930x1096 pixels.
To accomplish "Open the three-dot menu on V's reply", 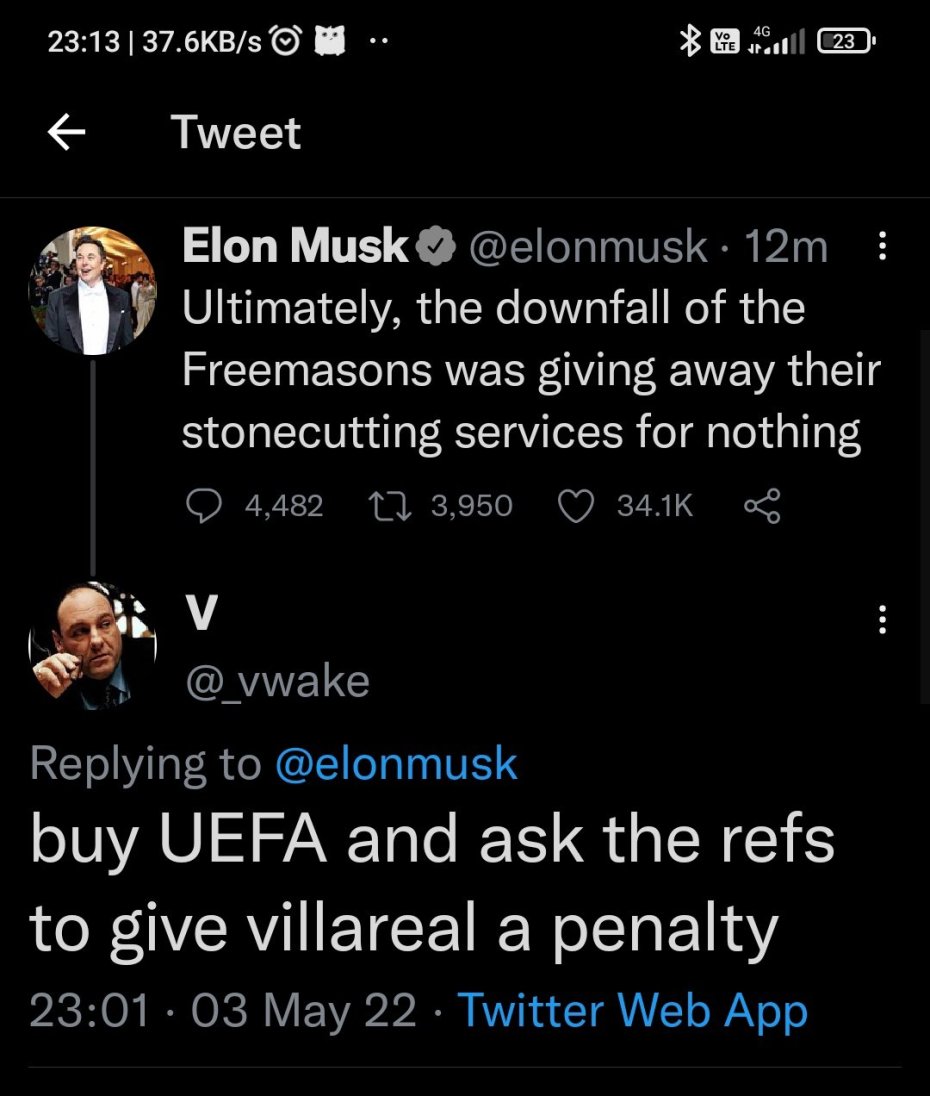I will pyautogui.click(x=880, y=622).
